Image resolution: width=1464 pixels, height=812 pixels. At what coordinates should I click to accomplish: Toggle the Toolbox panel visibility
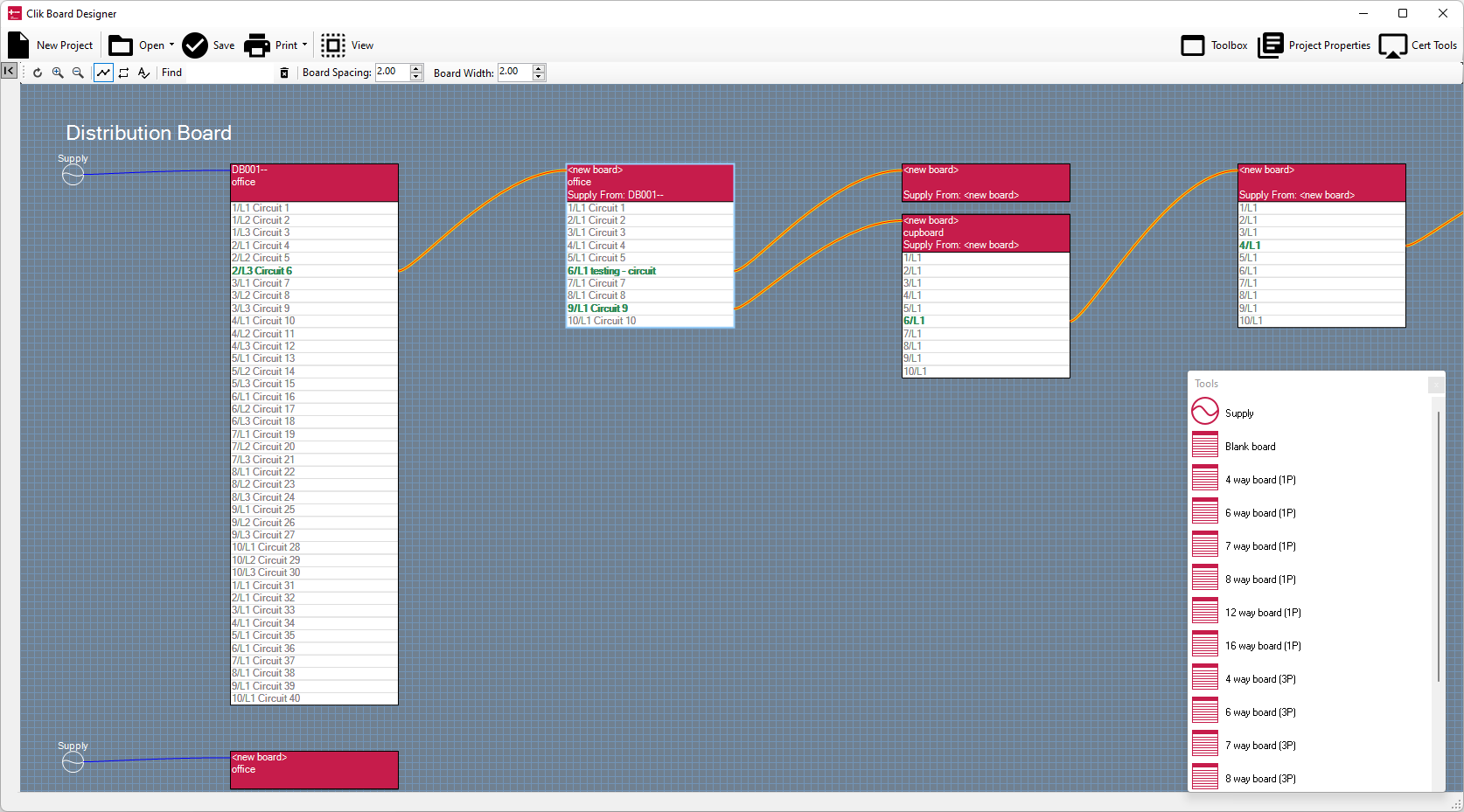pyautogui.click(x=1214, y=45)
